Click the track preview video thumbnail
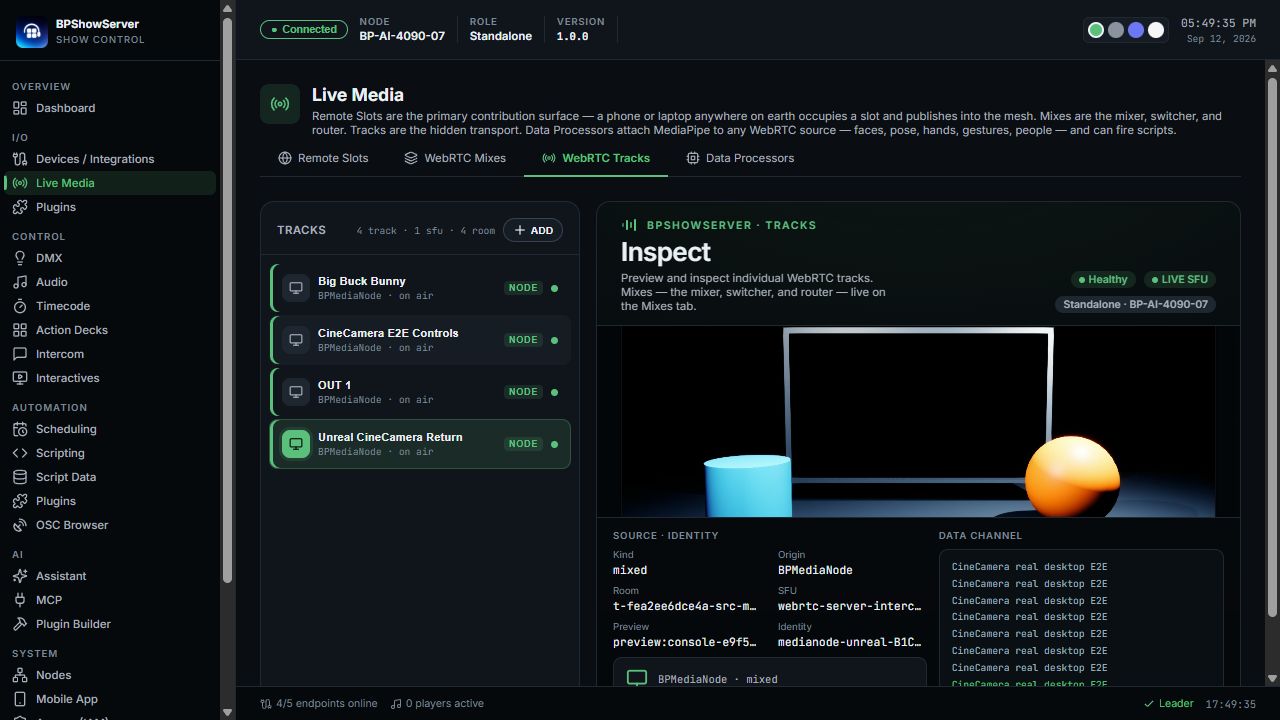Screen dimensions: 1280x720 (x=918, y=421)
